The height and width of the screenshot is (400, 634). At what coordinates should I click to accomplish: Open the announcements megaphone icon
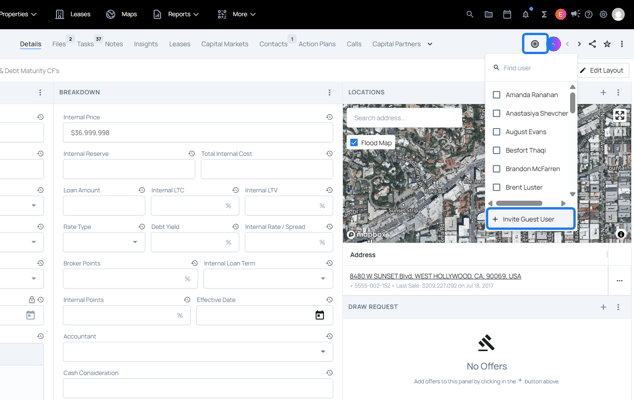click(575, 15)
